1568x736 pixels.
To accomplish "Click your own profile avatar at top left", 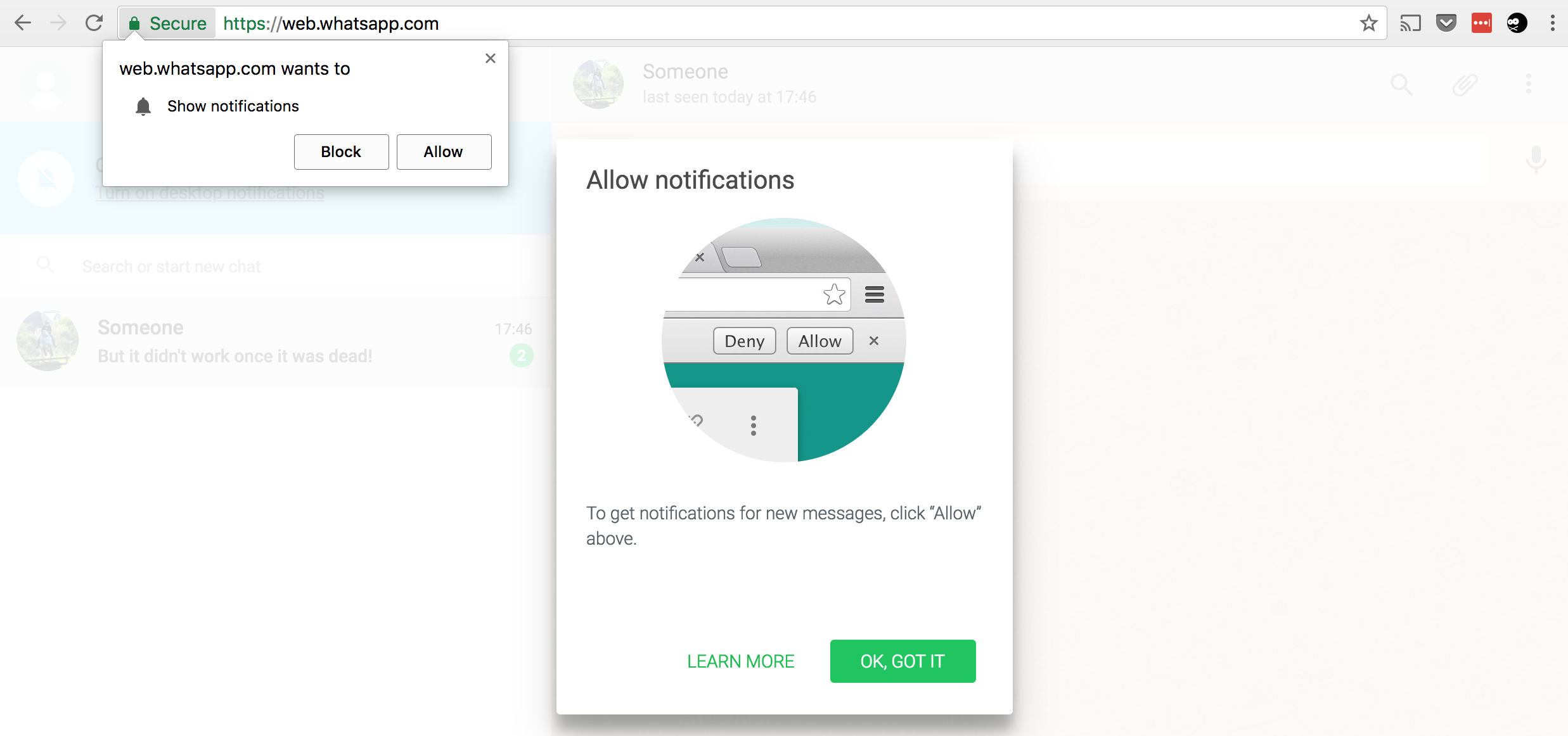I will (x=46, y=84).
